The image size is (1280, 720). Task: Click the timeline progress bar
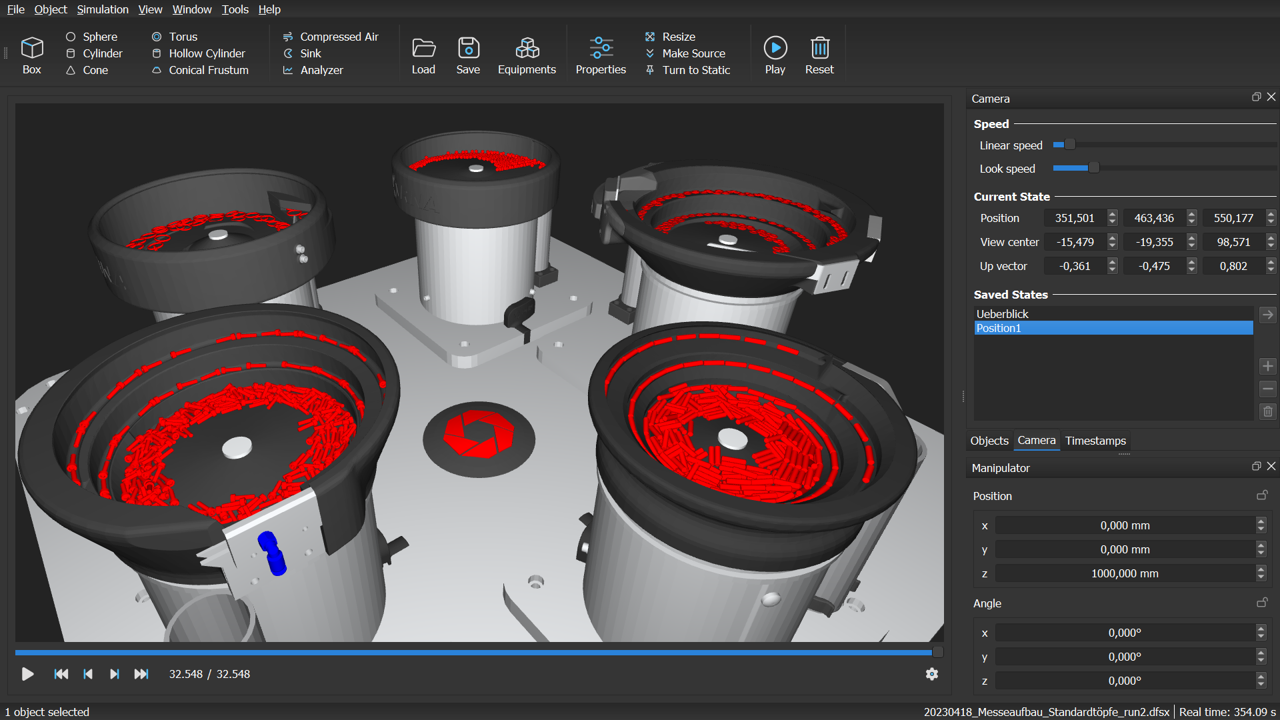click(477, 652)
